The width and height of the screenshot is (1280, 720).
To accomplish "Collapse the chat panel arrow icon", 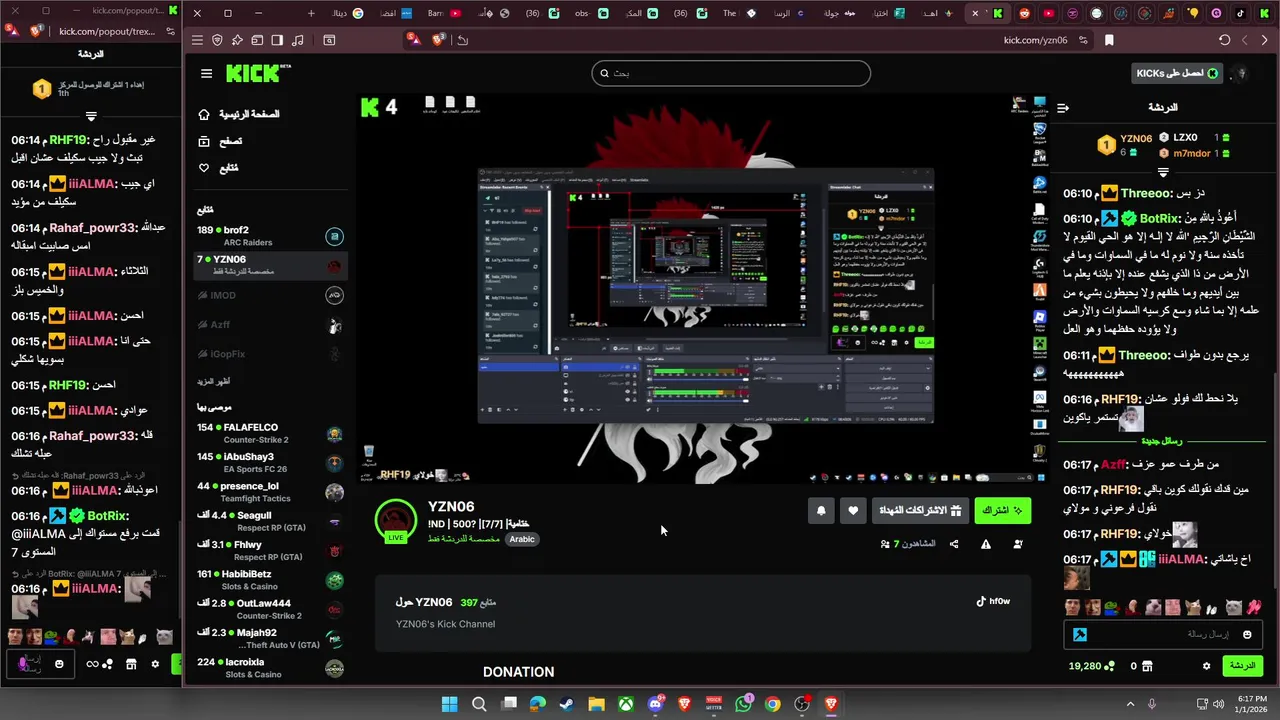I will tap(1063, 107).
